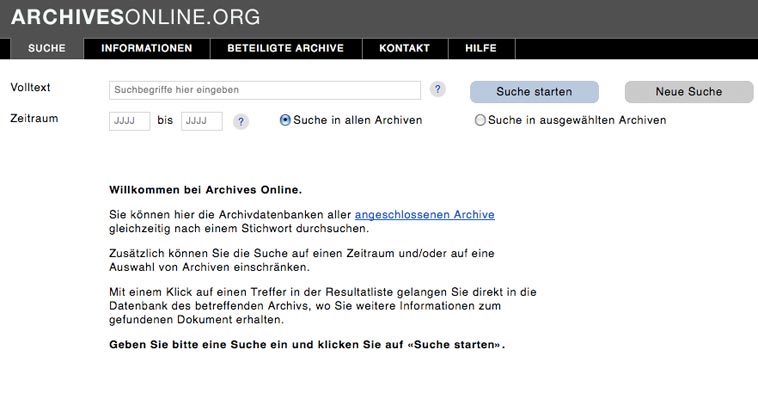Click the Zeitraum label
This screenshot has width=758, height=405.
click(x=34, y=118)
